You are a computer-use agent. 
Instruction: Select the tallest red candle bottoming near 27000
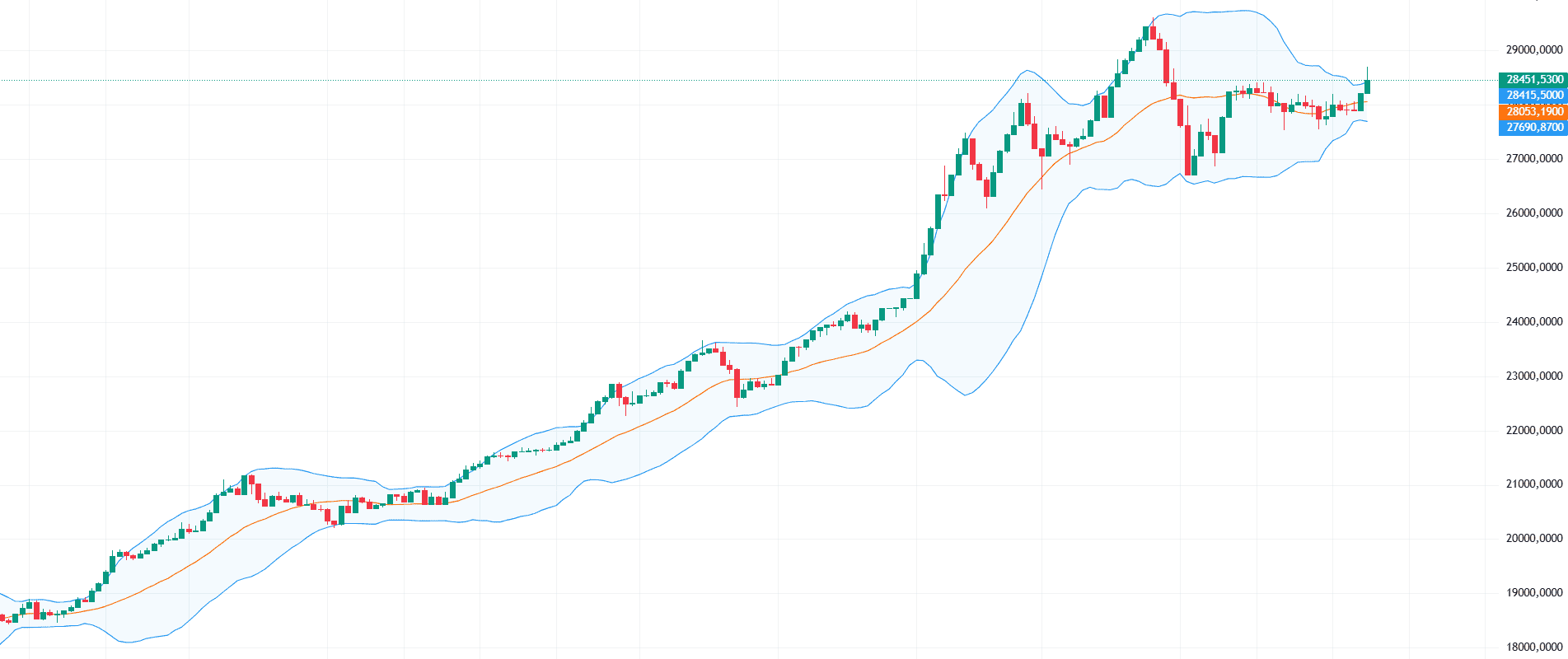point(1187,150)
